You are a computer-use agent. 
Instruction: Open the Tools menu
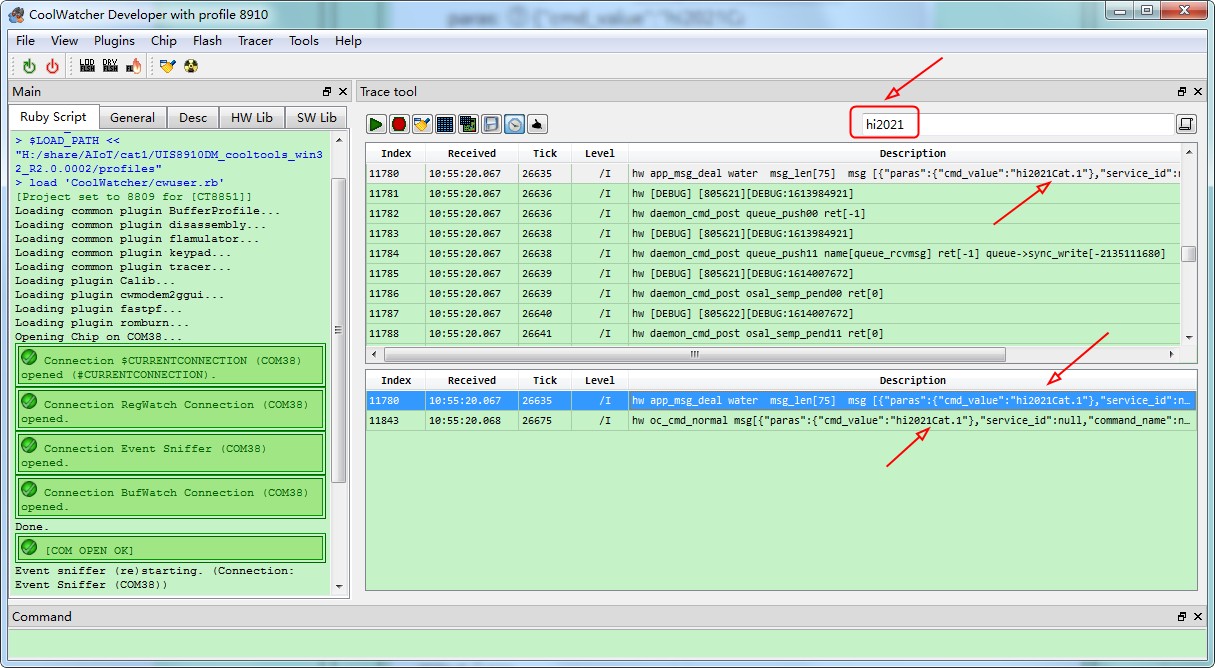click(x=304, y=41)
